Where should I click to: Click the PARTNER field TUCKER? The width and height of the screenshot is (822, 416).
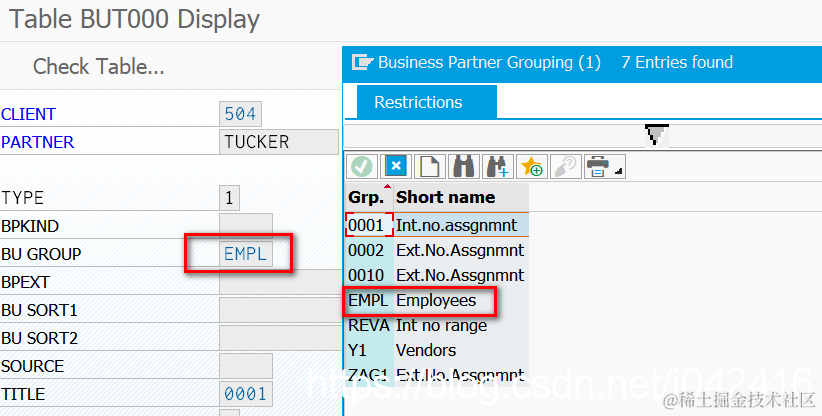point(279,142)
